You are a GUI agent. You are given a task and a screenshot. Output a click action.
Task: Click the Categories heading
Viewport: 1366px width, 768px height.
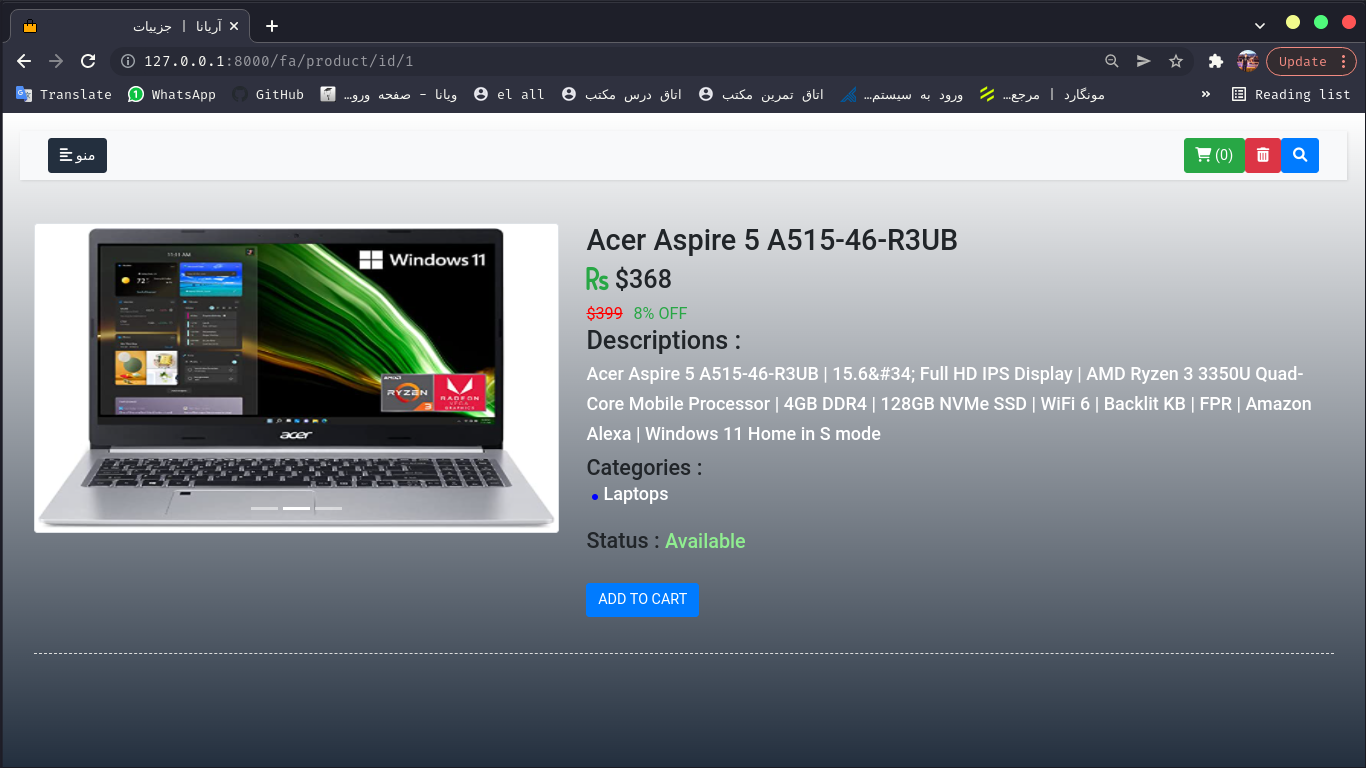(x=644, y=467)
